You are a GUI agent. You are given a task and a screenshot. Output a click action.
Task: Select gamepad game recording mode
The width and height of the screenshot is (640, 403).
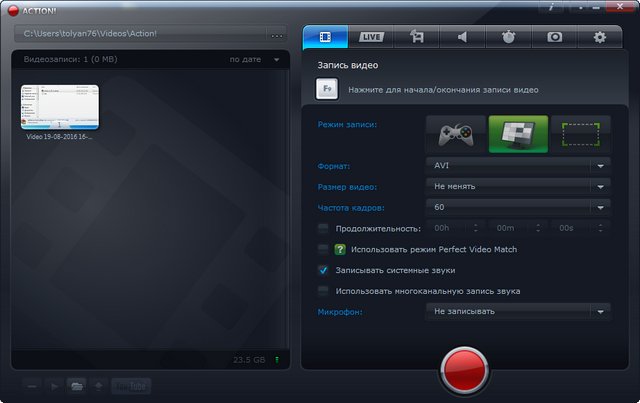[456, 133]
